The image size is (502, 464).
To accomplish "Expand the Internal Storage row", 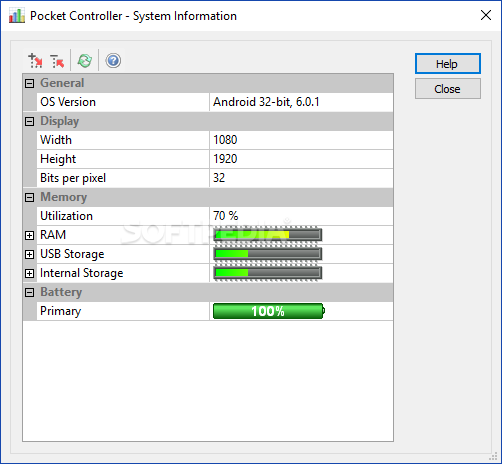I will click(29, 273).
